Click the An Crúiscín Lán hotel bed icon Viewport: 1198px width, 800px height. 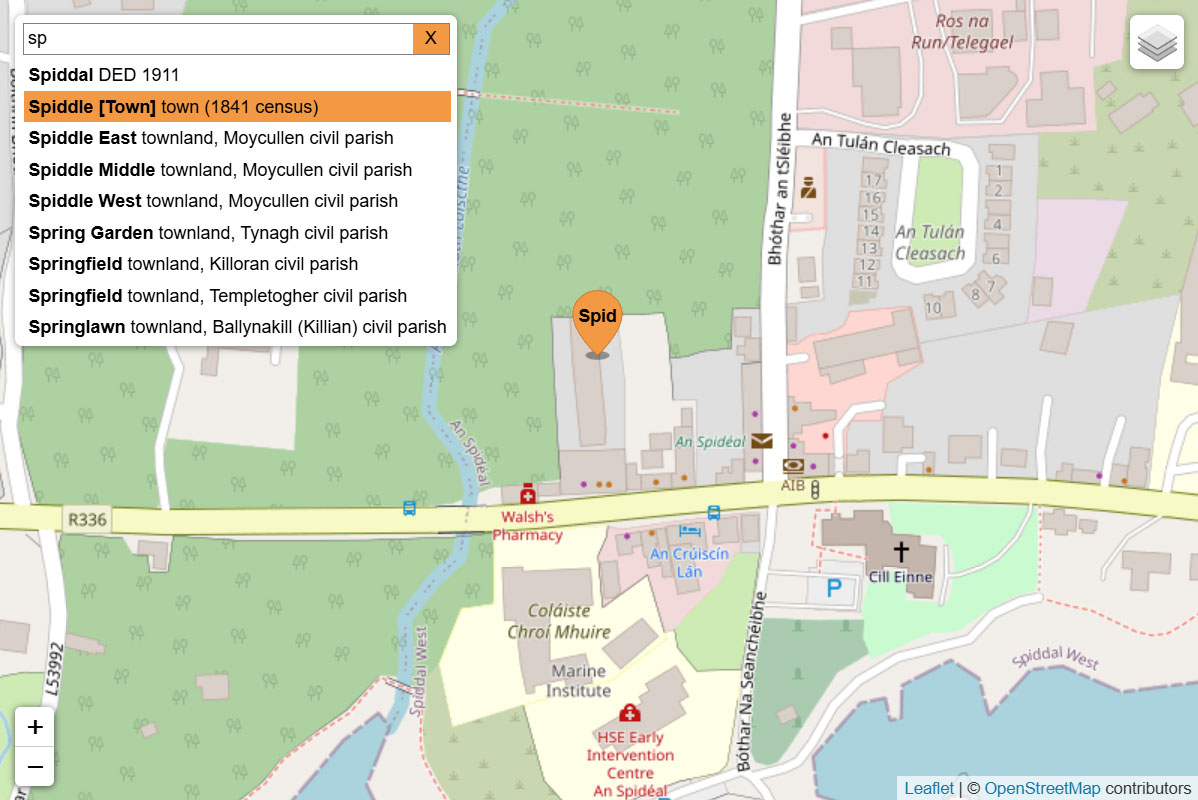(690, 531)
